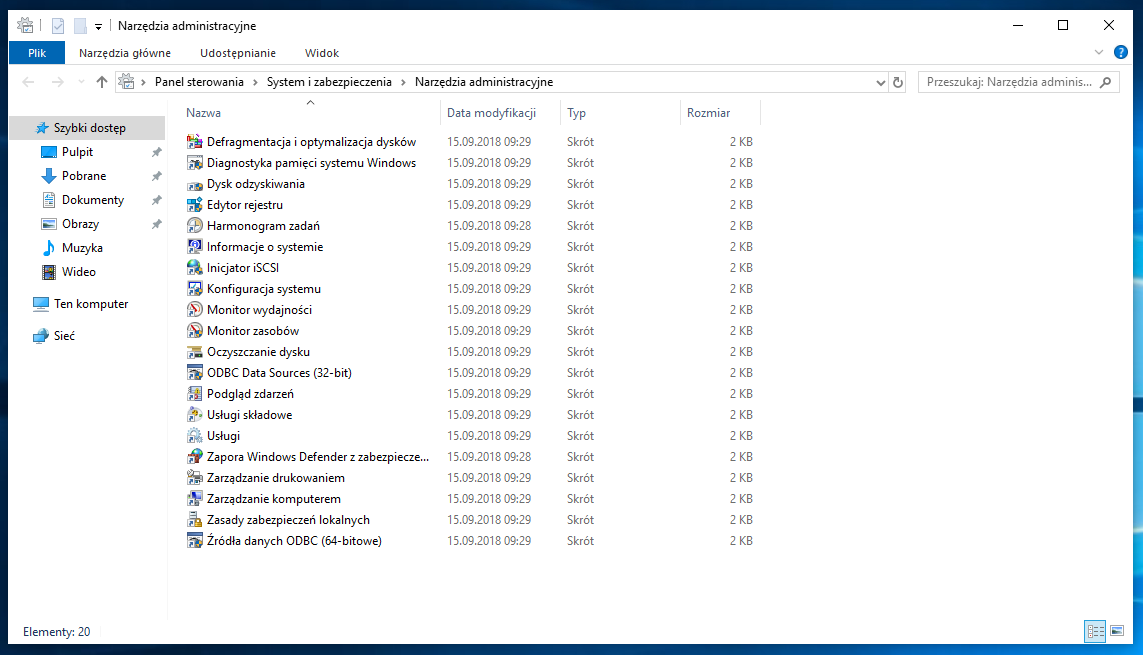Click the New folder quick access toolbar button

(x=80, y=26)
